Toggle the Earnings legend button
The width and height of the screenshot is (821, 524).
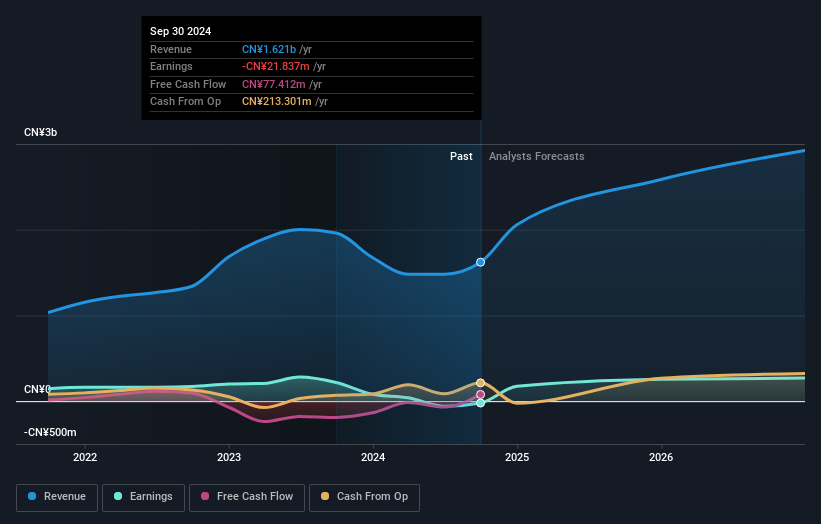tap(143, 497)
